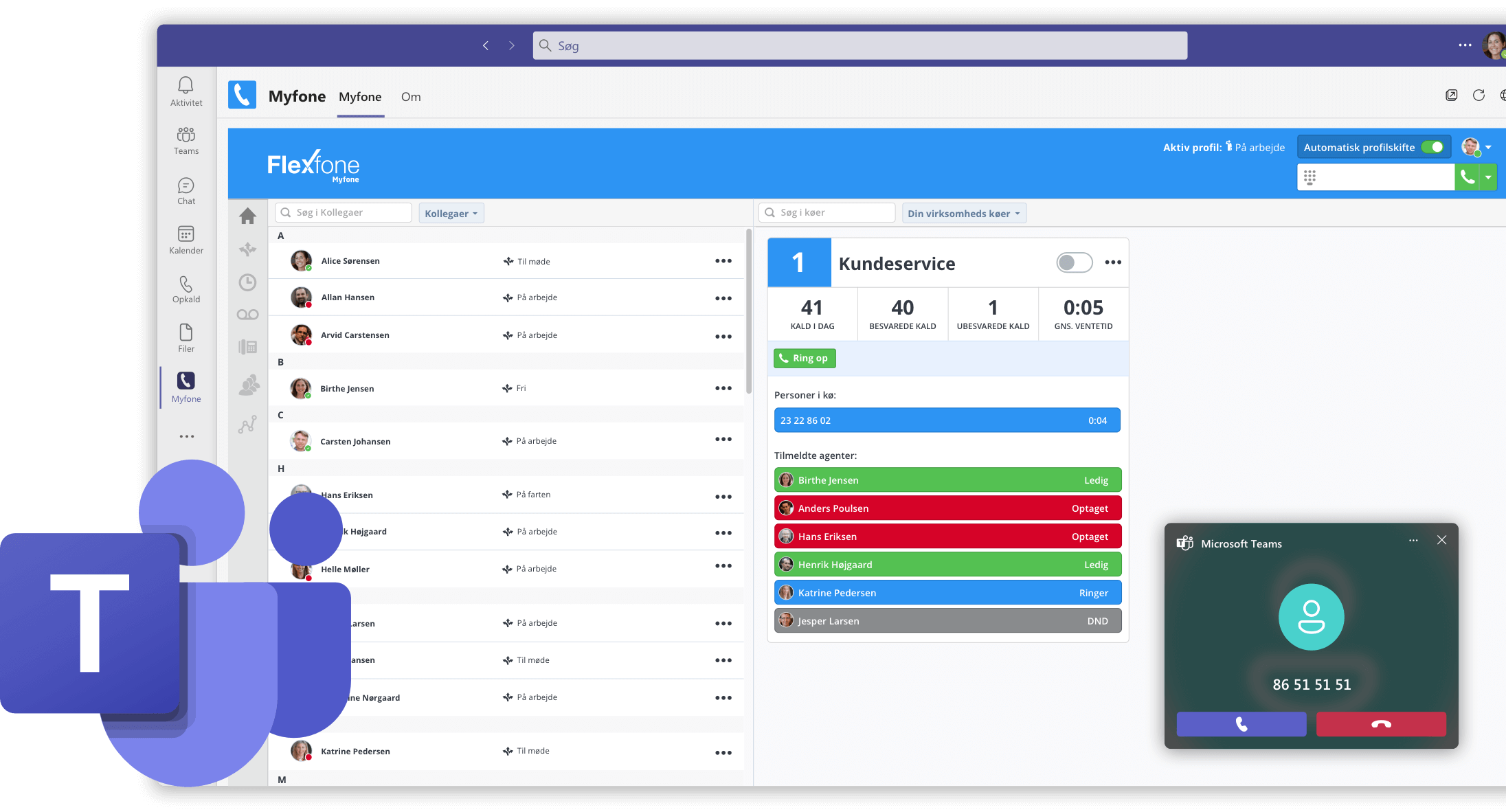This screenshot has width=1506, height=812.
Task: Click Ring op button for Kundeservice queue
Action: pyautogui.click(x=805, y=358)
